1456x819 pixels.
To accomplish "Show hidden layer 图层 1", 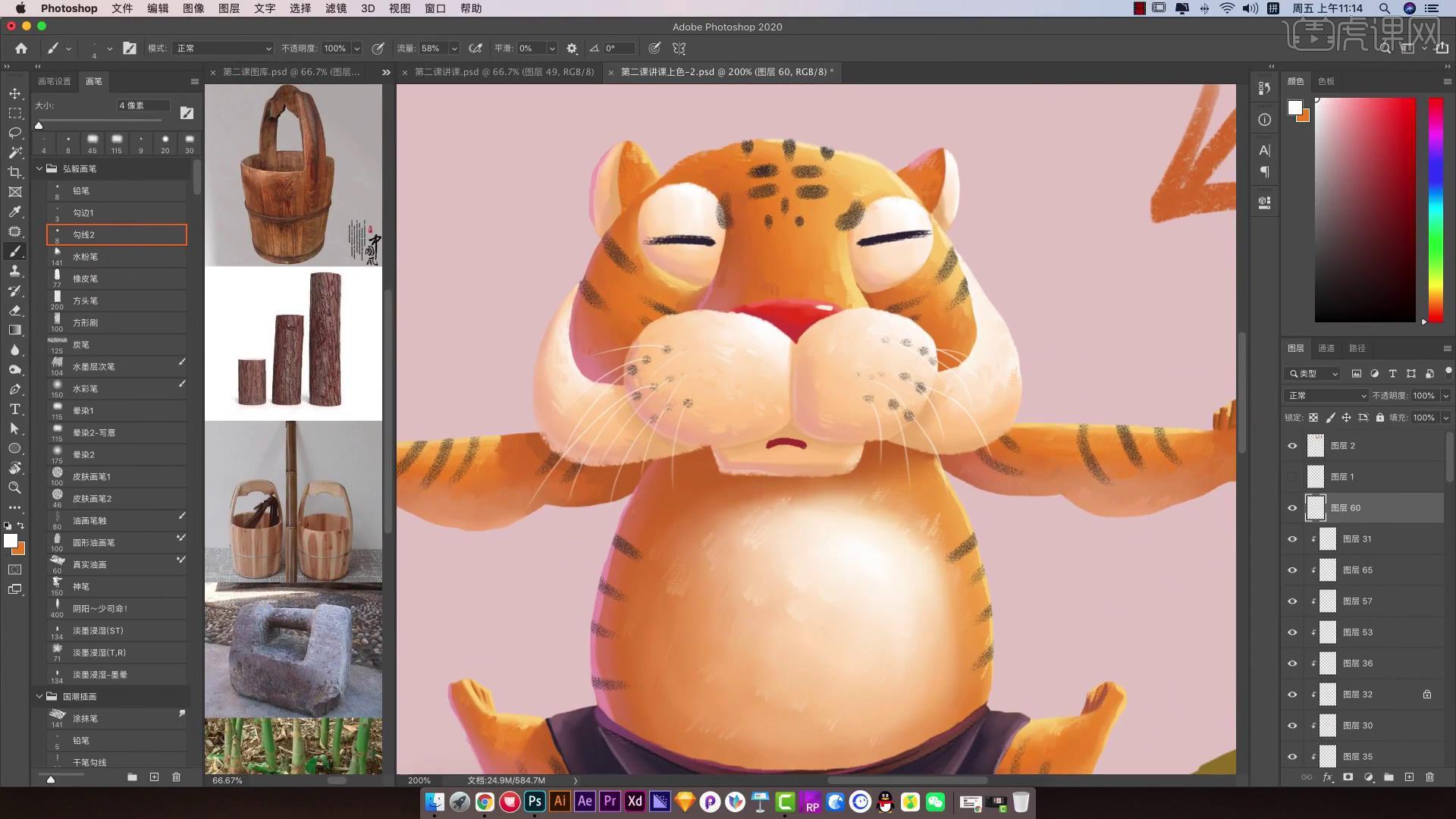I will [1292, 477].
